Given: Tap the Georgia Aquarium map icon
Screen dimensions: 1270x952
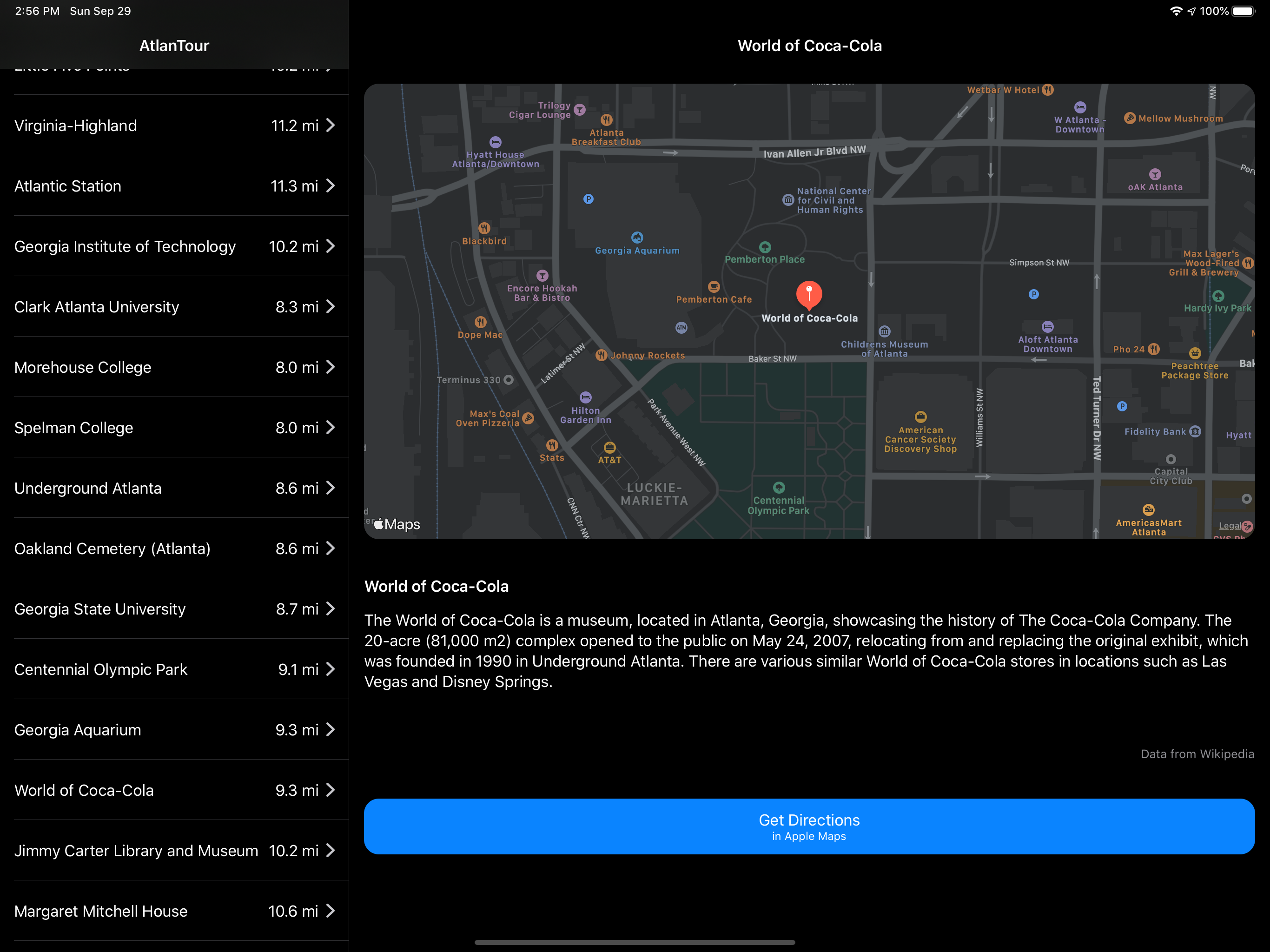Looking at the screenshot, I should click(x=637, y=237).
